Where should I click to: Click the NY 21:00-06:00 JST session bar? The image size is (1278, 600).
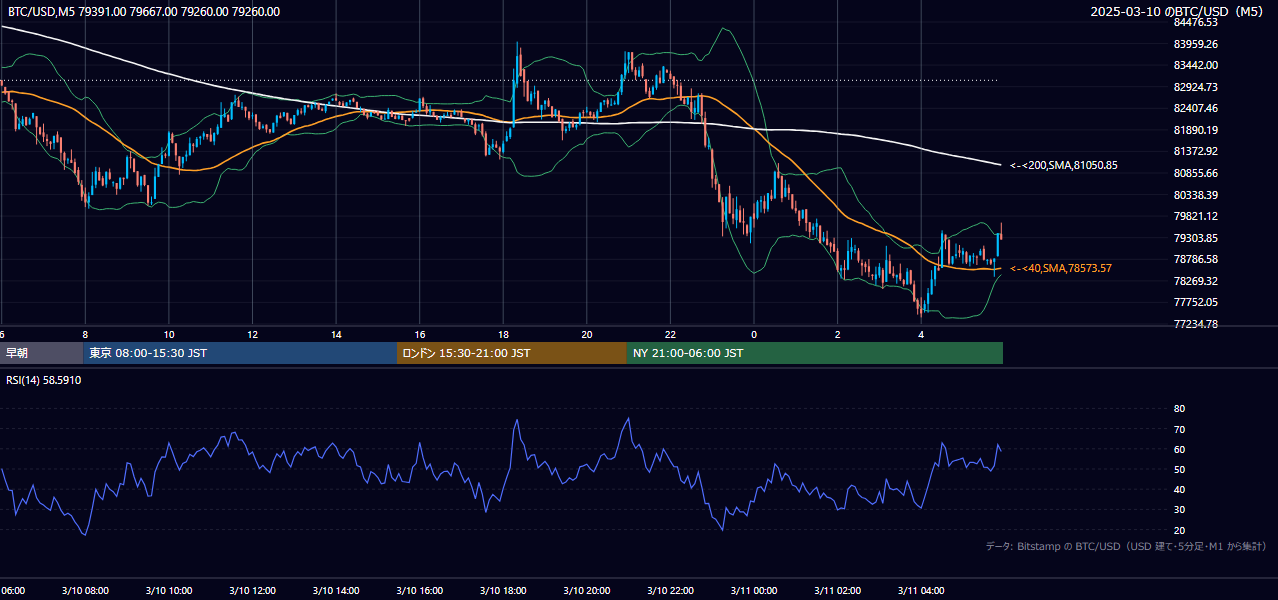[x=815, y=353]
